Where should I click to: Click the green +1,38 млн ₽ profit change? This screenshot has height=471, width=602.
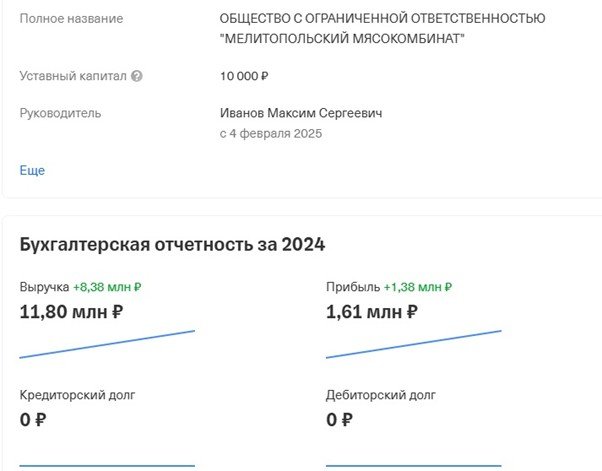tap(417, 287)
